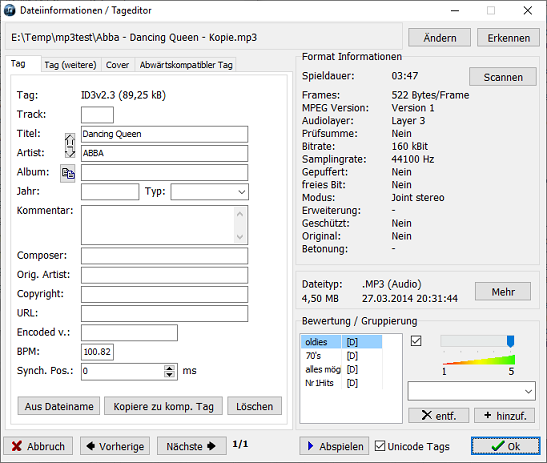
Task: Click the Album input field
Action: click(x=164, y=173)
